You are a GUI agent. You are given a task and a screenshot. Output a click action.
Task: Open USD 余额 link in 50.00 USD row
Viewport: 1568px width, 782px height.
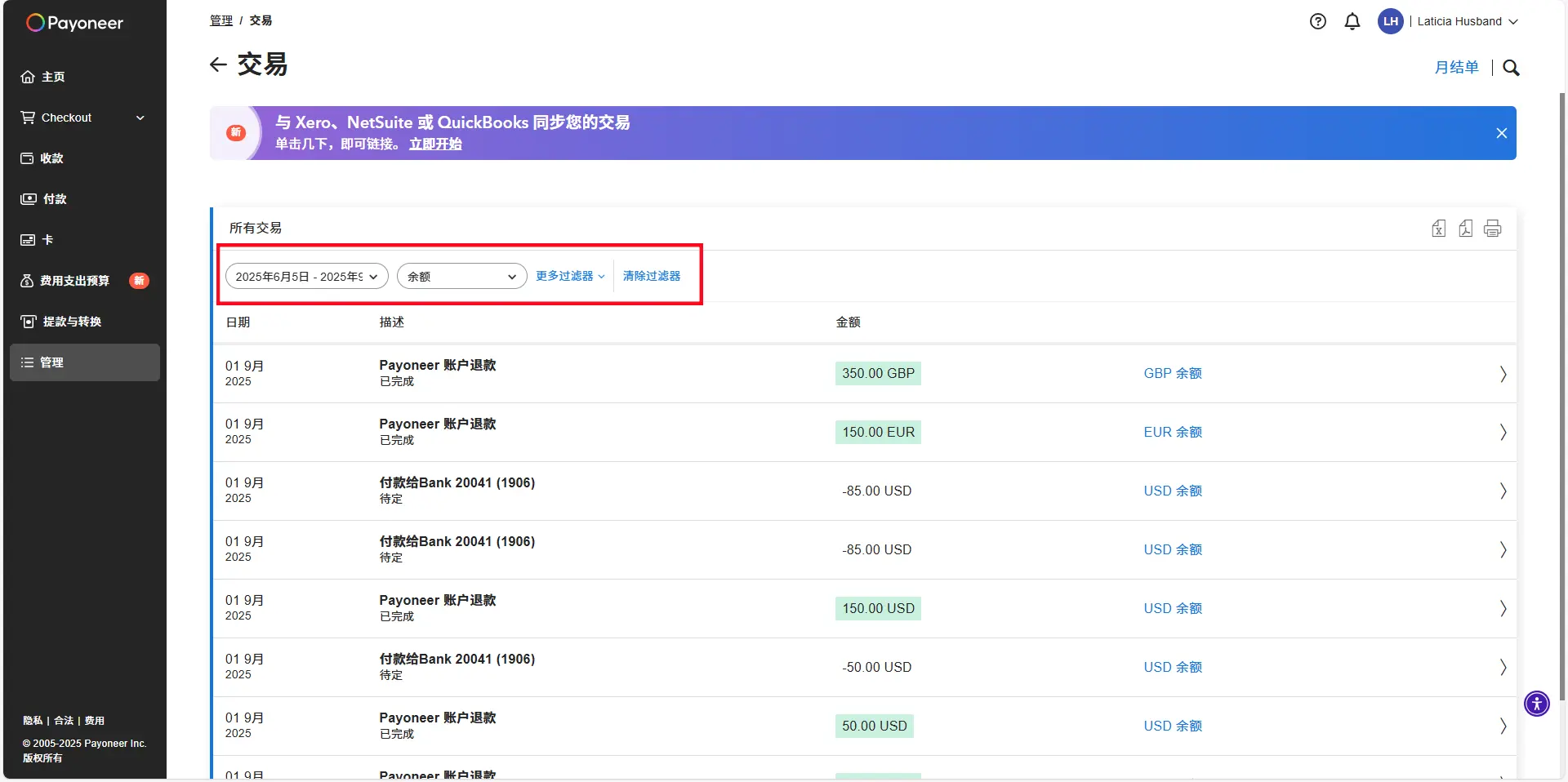click(1173, 726)
